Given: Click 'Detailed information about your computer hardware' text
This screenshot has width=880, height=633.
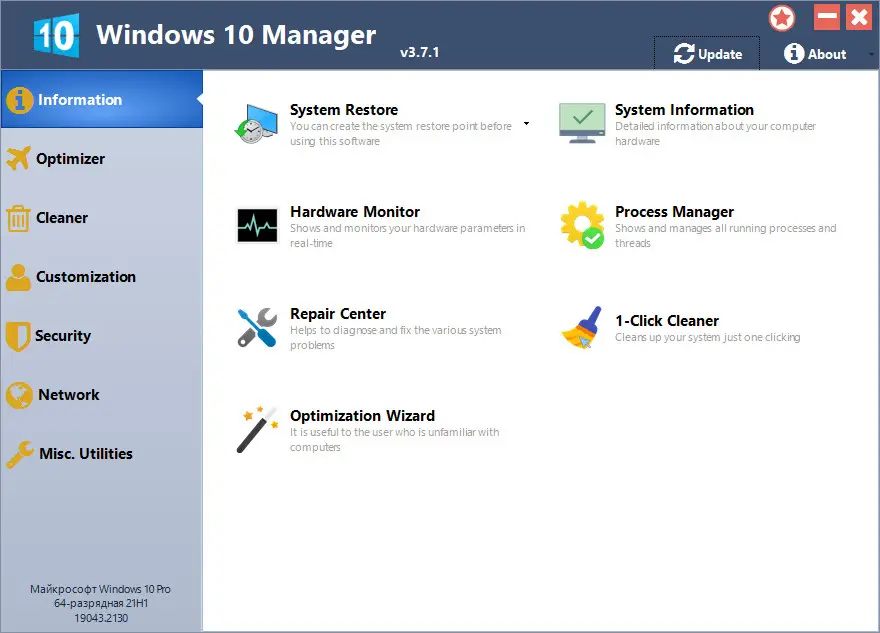Looking at the screenshot, I should coord(715,134).
